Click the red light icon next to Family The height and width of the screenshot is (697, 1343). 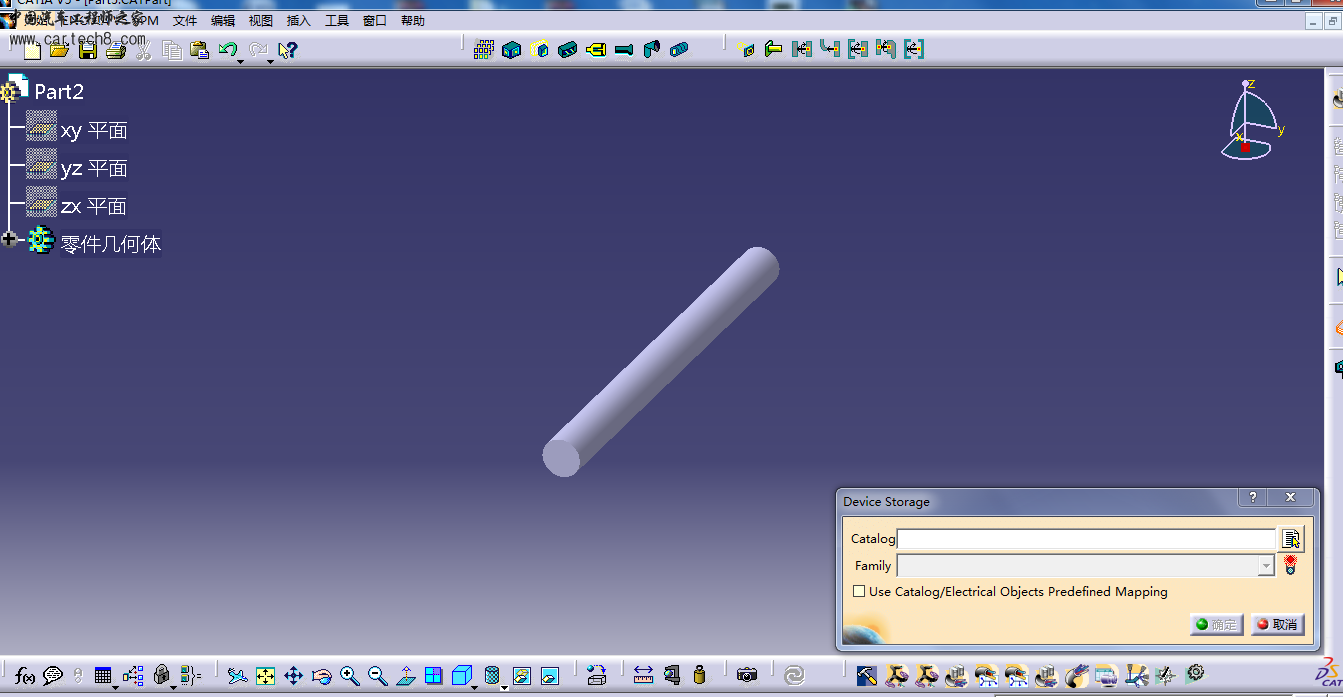click(x=1290, y=566)
